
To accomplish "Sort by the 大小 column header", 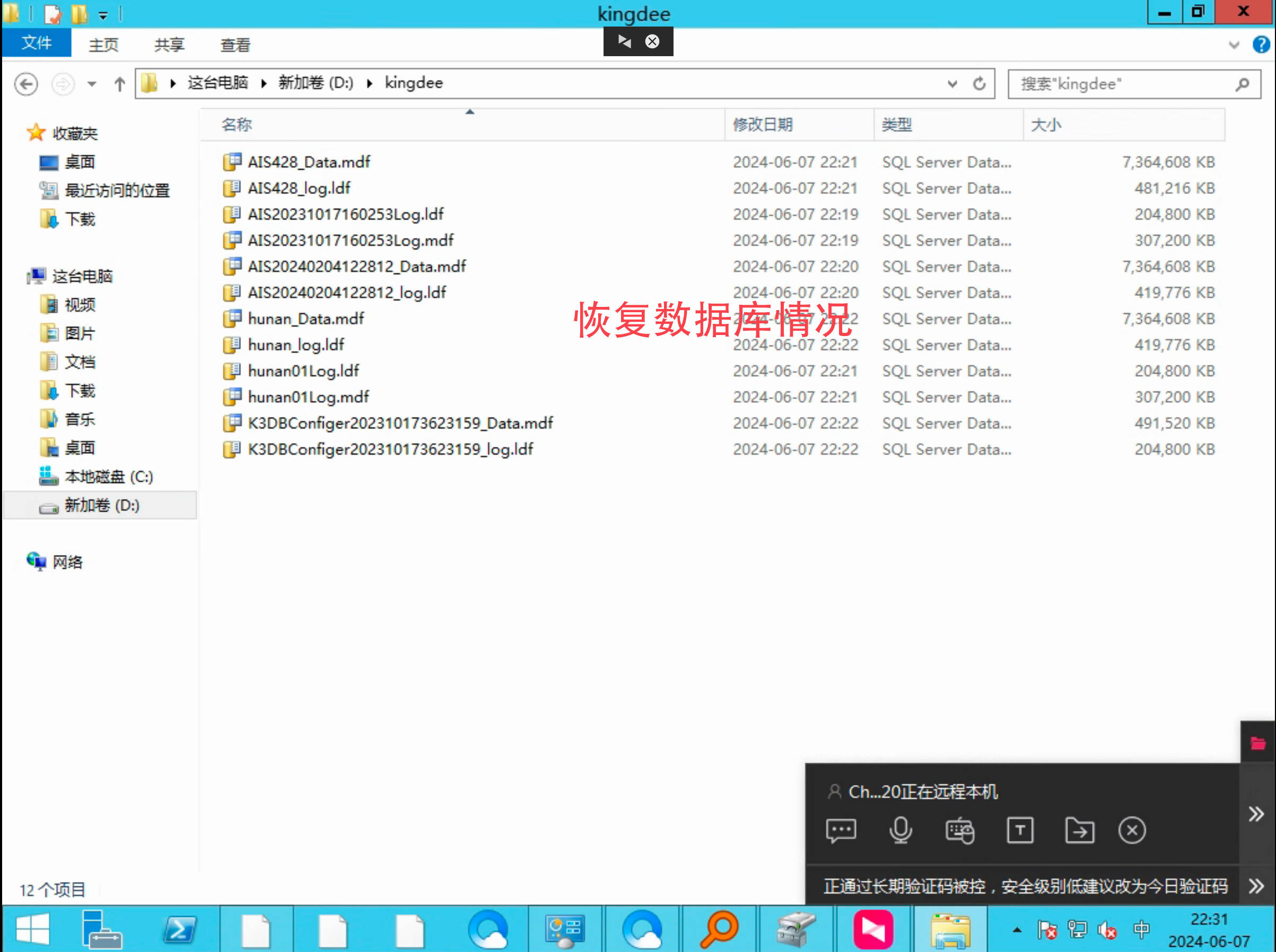I will tap(1124, 125).
